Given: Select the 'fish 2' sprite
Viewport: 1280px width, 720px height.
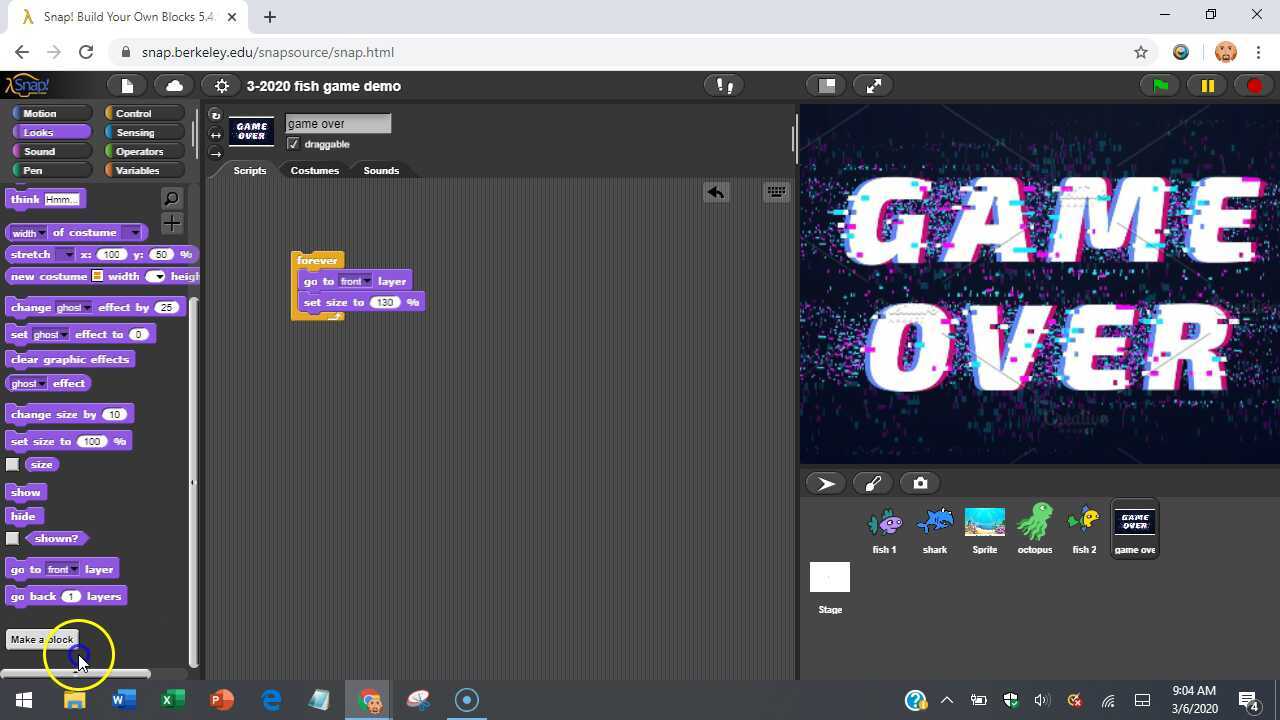Looking at the screenshot, I should 1085,529.
